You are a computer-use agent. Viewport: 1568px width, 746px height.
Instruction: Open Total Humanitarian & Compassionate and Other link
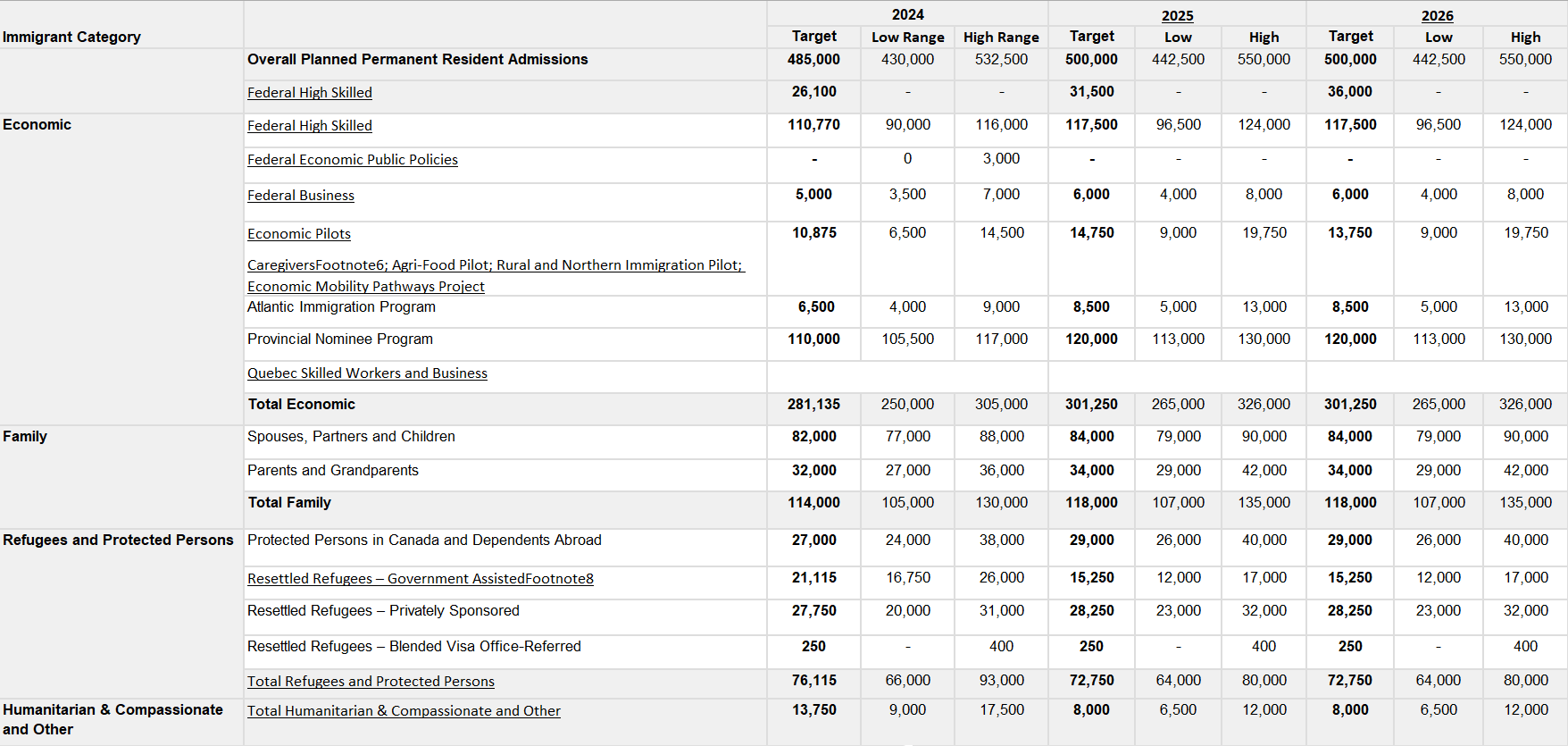pos(404,711)
